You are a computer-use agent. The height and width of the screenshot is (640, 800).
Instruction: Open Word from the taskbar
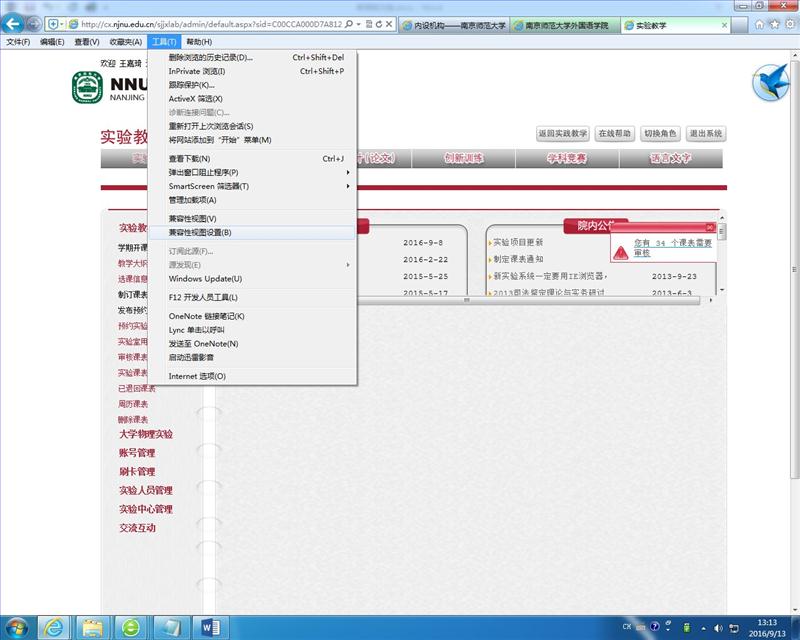click(x=211, y=627)
